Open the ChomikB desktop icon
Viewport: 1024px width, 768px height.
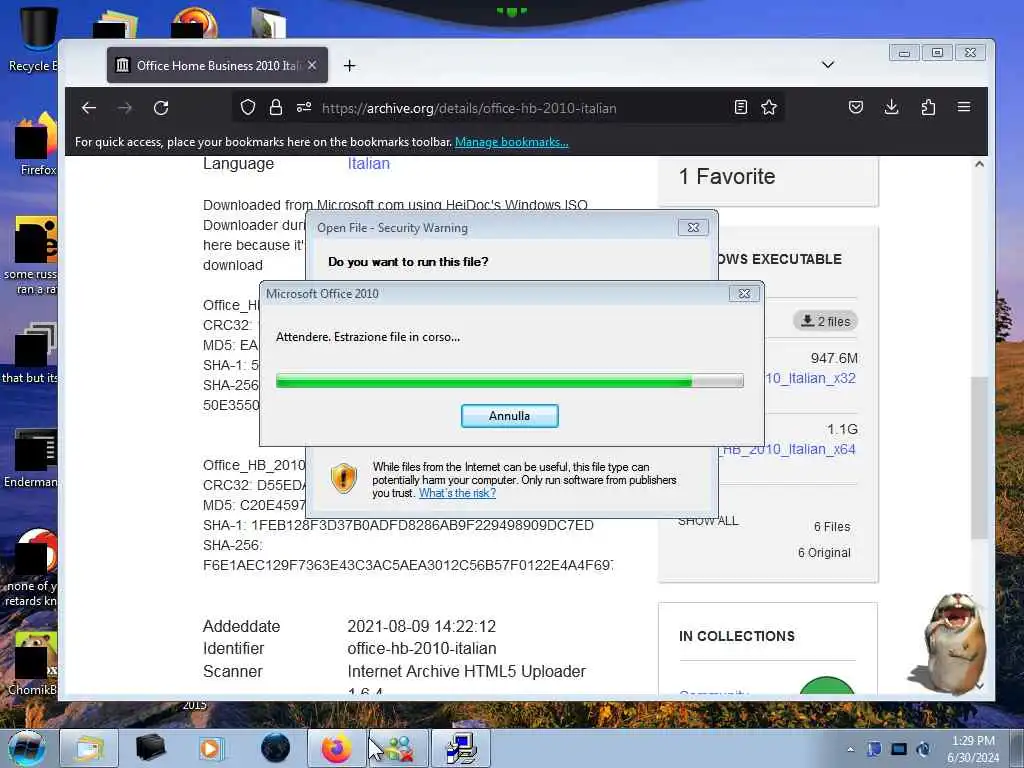[x=33, y=662]
